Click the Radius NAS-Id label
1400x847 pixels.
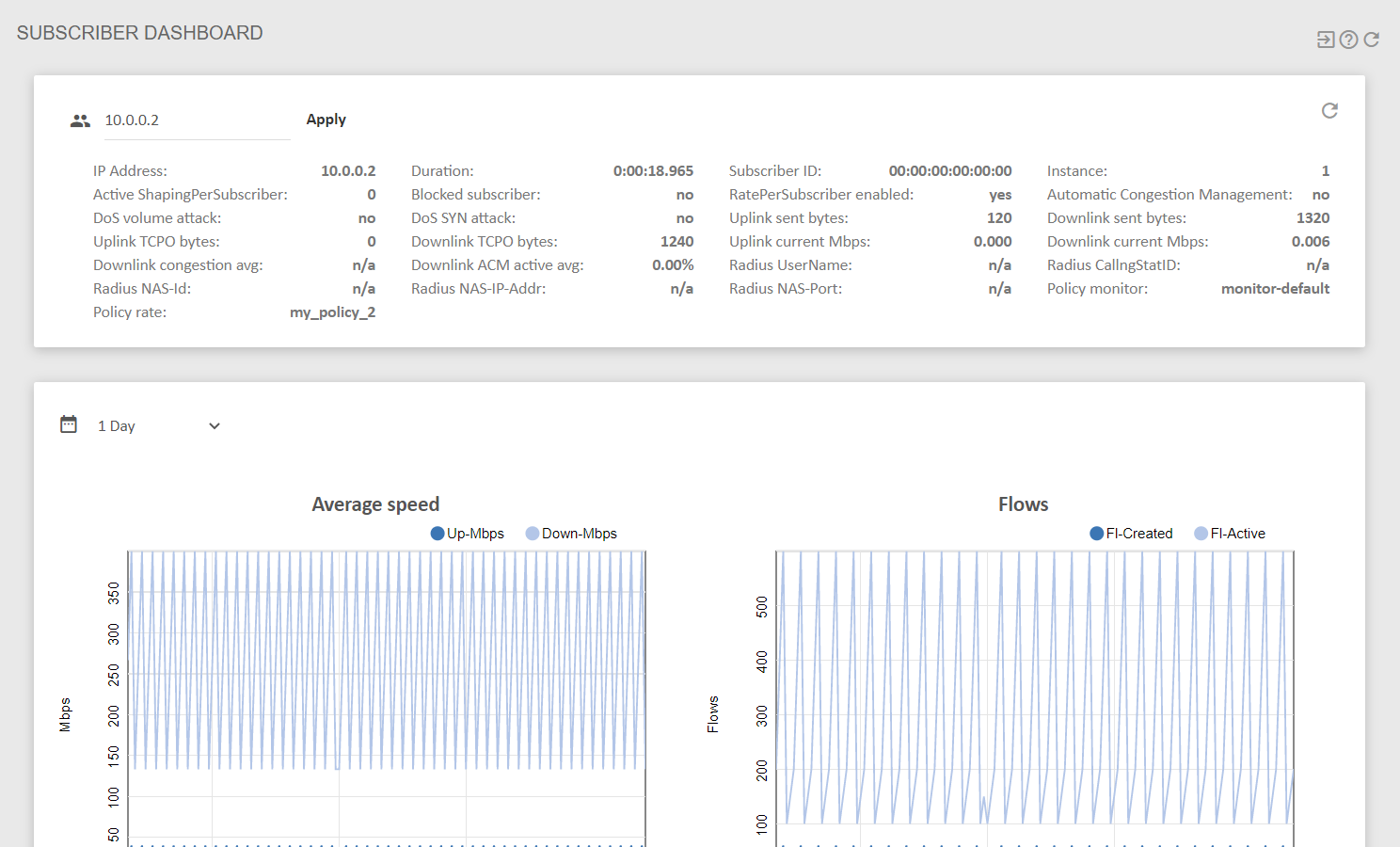tap(142, 289)
